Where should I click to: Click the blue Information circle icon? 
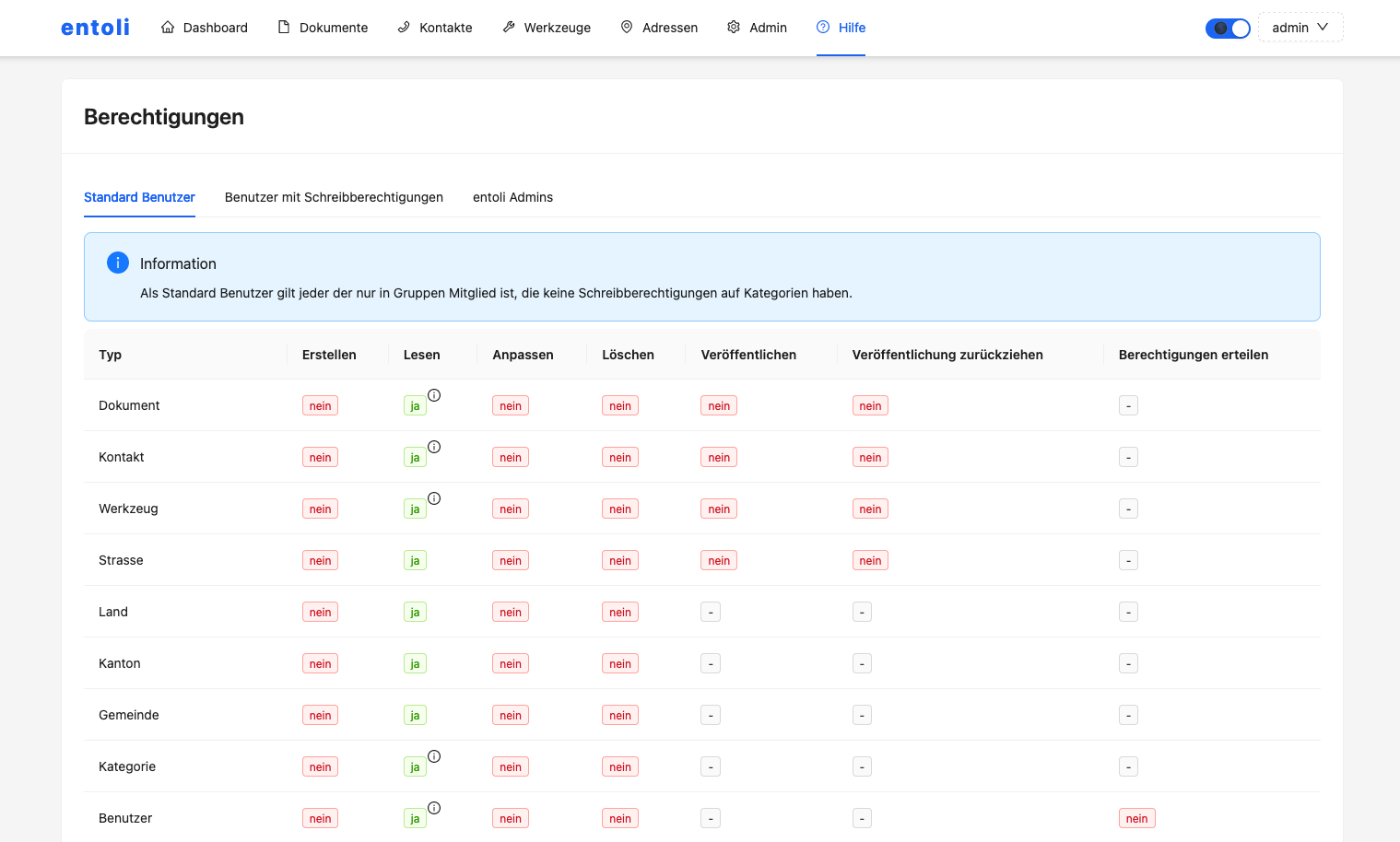pyautogui.click(x=117, y=262)
